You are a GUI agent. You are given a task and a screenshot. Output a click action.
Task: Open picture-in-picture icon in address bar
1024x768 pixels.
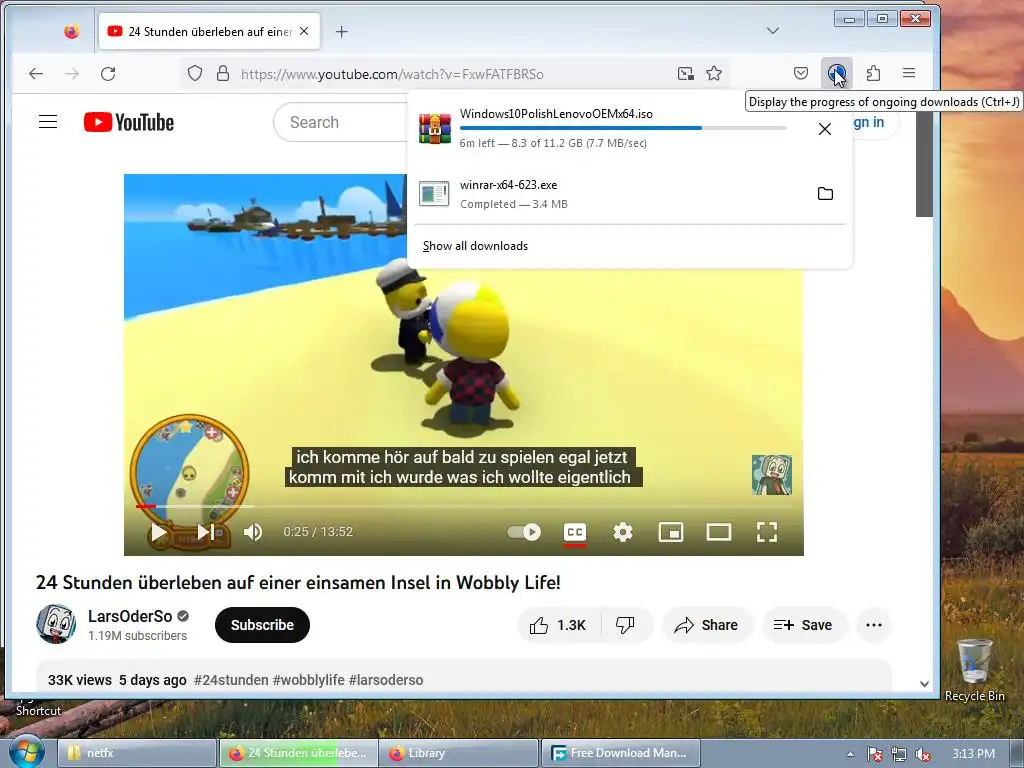(685, 73)
